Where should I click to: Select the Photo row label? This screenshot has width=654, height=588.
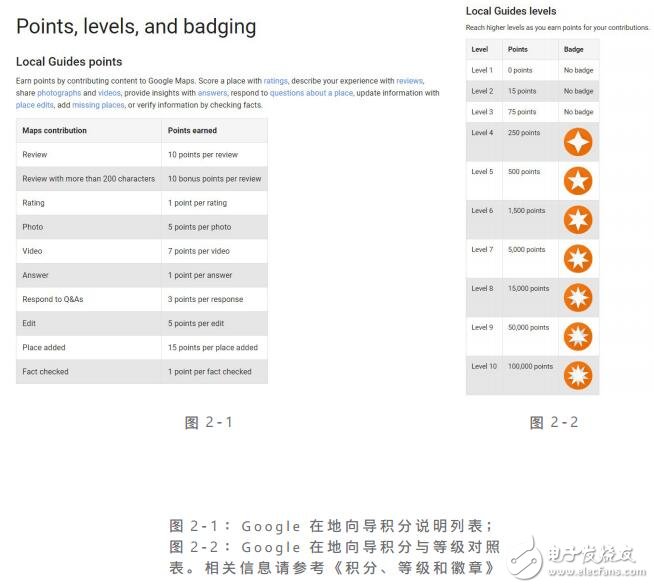click(33, 227)
